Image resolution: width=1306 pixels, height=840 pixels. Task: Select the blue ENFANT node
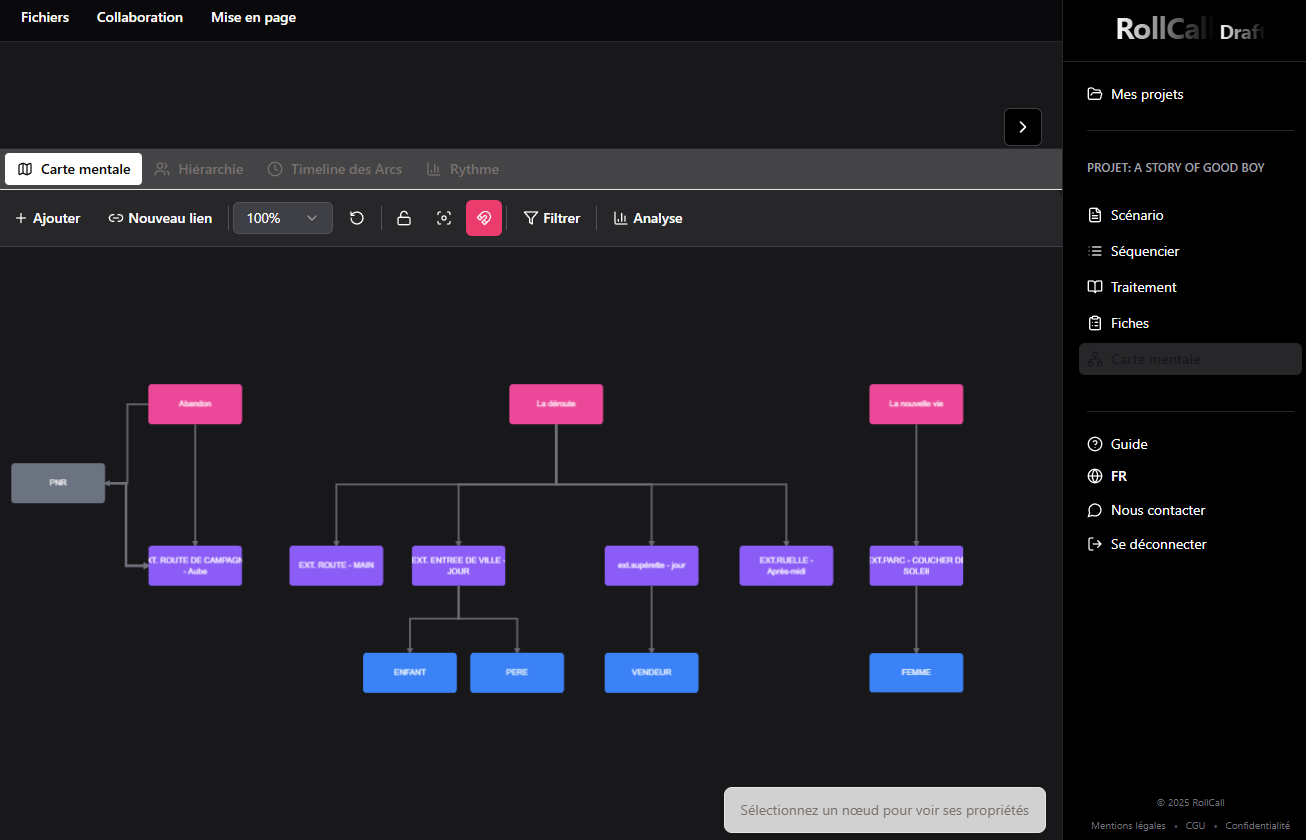(410, 673)
